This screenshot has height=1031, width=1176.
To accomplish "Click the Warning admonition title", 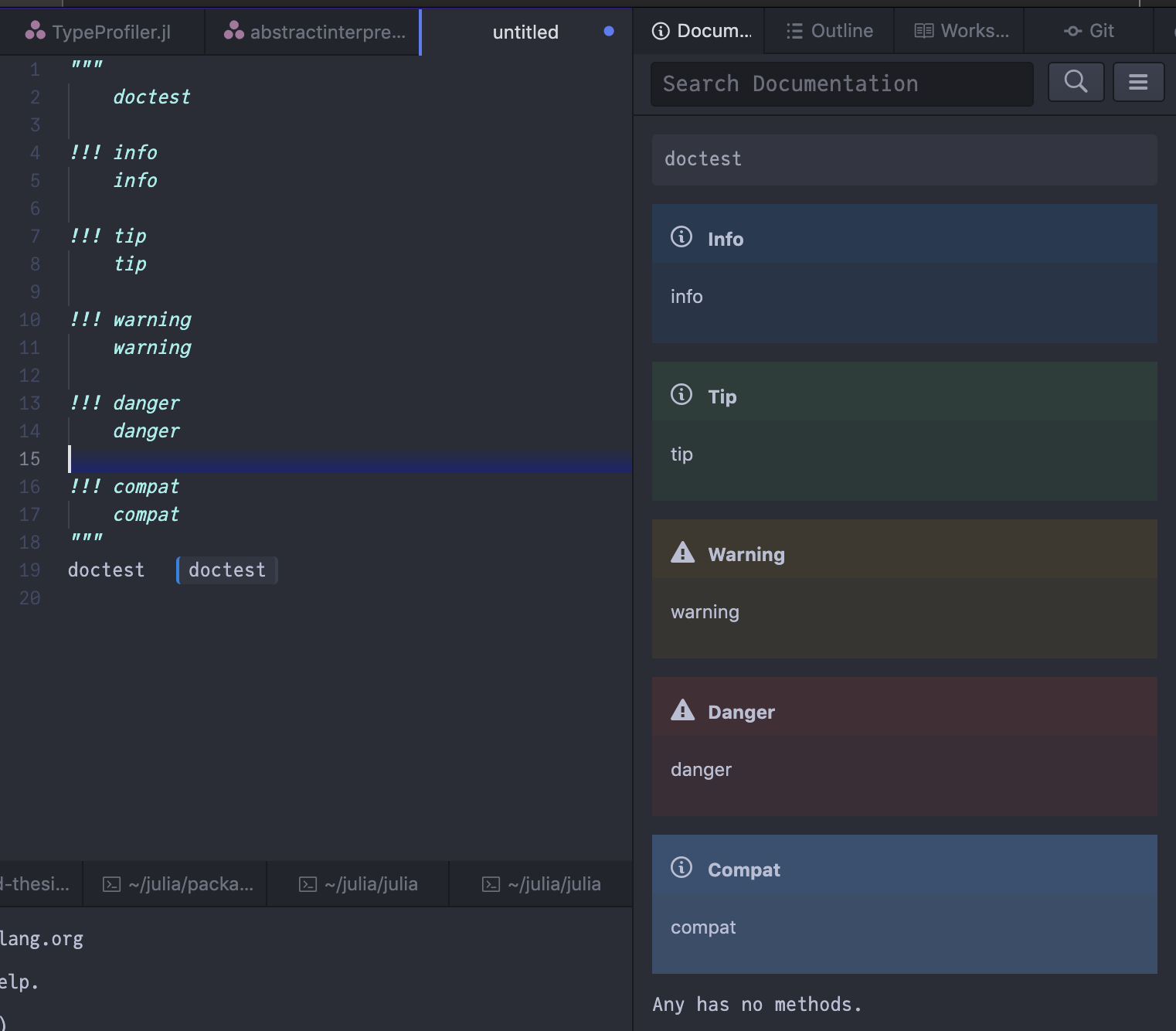I will click(x=746, y=555).
